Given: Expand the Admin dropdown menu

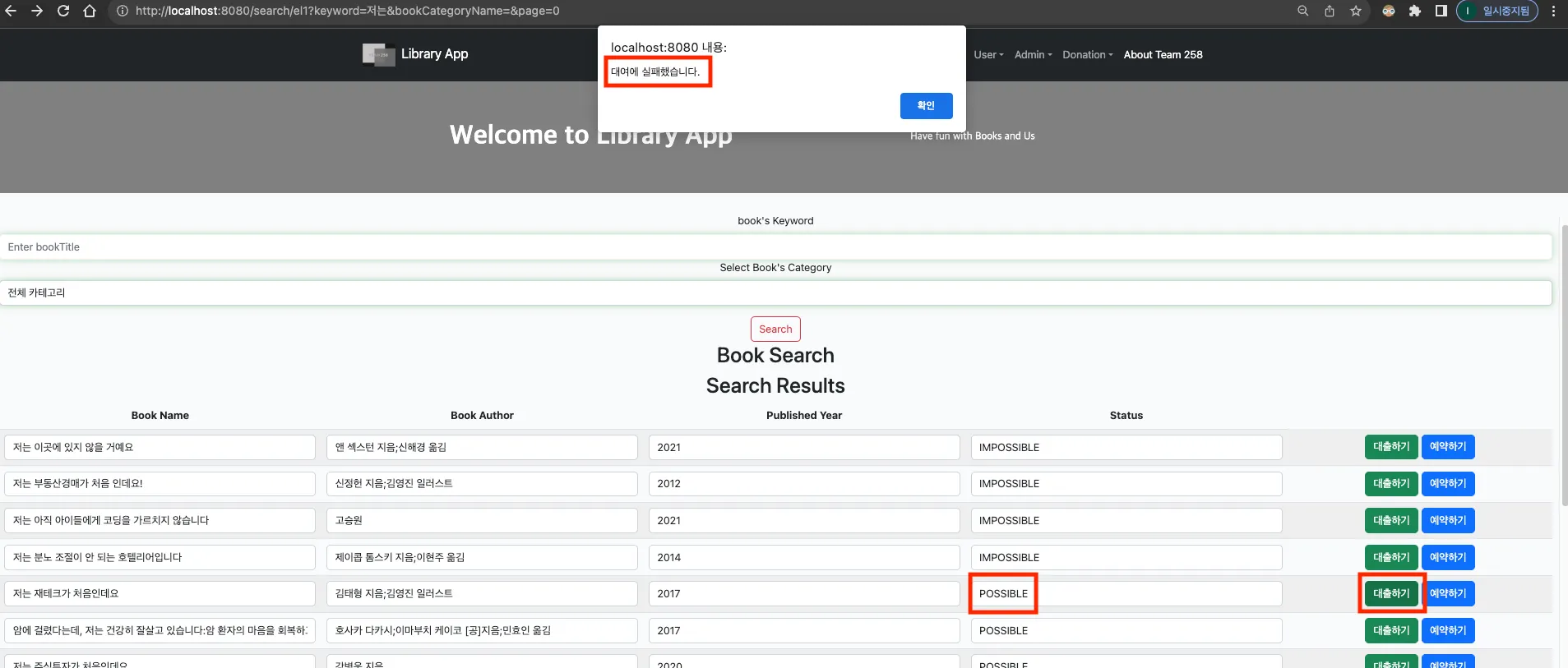Looking at the screenshot, I should click(x=1033, y=55).
